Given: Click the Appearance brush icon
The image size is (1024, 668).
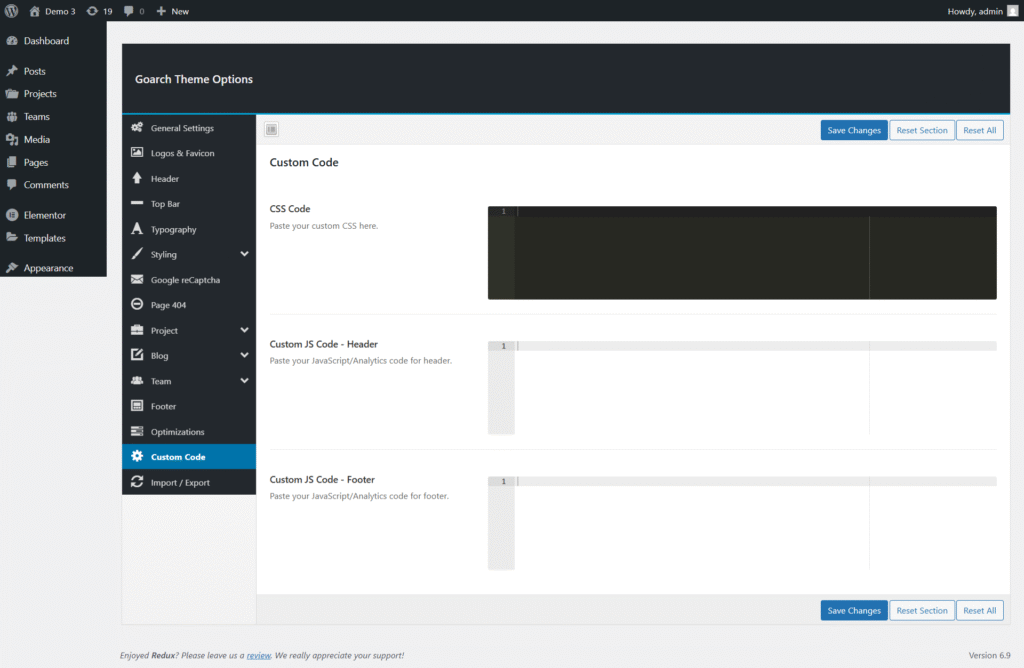Looking at the screenshot, I should [12, 268].
